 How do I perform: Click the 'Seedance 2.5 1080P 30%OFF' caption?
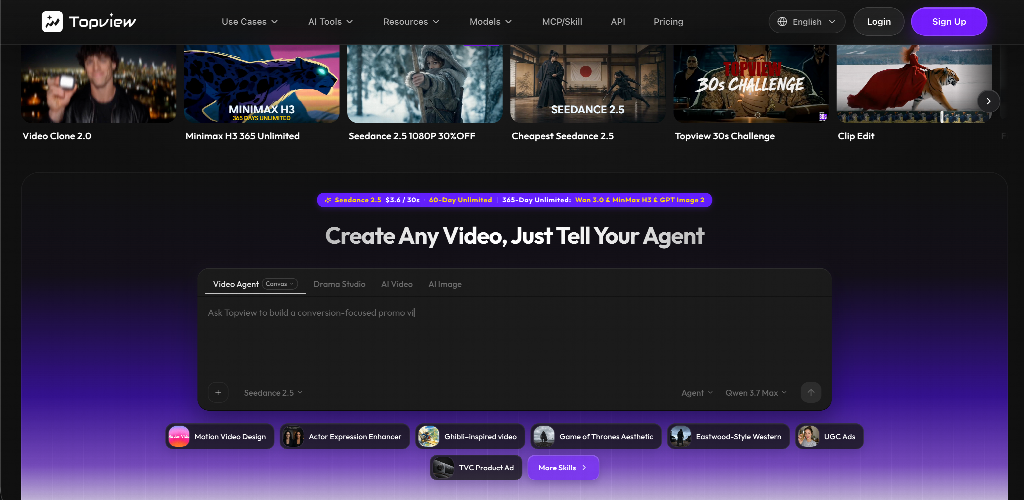click(x=412, y=136)
